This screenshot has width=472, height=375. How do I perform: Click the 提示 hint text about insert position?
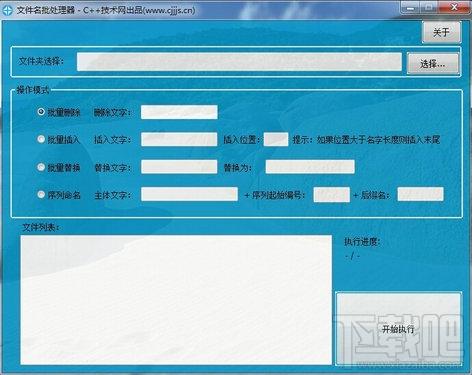(x=366, y=140)
